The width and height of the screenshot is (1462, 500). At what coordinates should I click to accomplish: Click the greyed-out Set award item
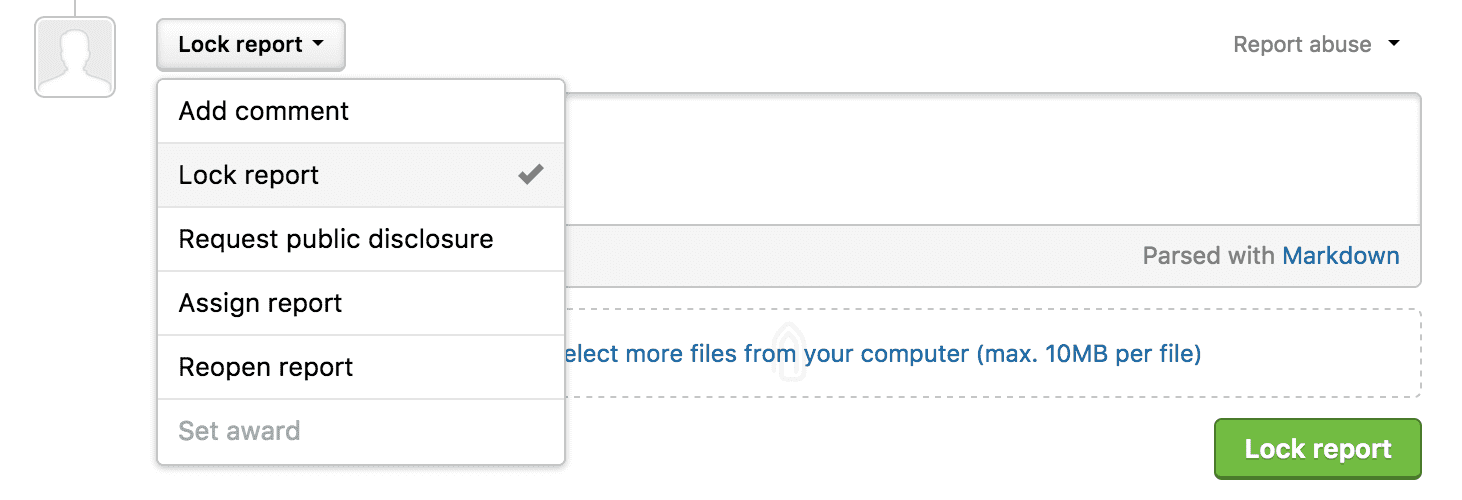pyautogui.click(x=239, y=431)
